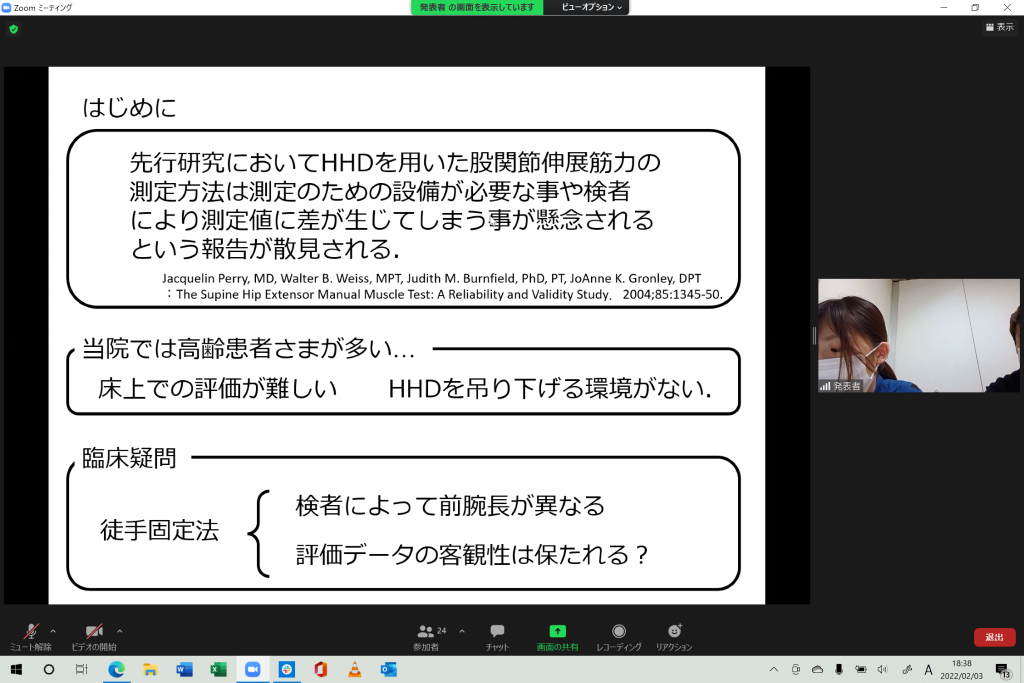Viewport: 1024px width, 683px height.
Task: Open Excel from the taskbar
Action: click(x=218, y=669)
